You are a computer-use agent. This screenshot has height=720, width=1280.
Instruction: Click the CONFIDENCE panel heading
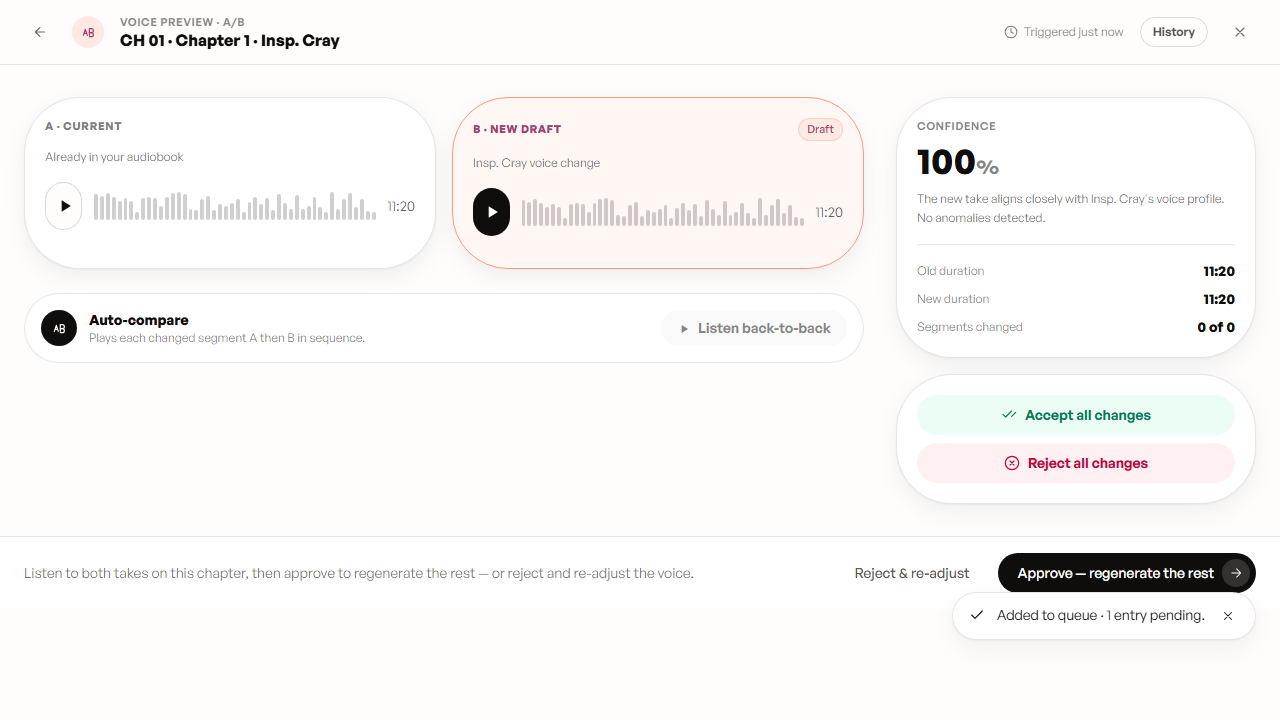point(956,126)
